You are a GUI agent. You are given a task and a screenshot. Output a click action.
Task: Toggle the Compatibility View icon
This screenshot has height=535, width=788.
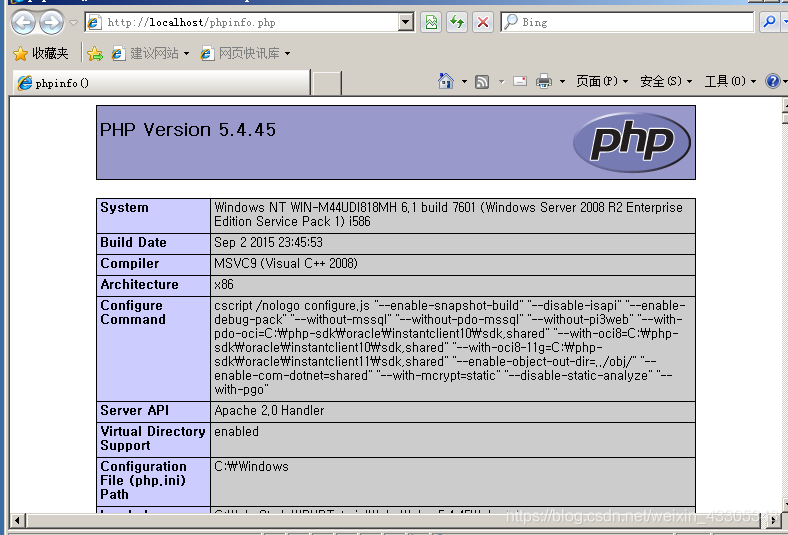pos(431,22)
